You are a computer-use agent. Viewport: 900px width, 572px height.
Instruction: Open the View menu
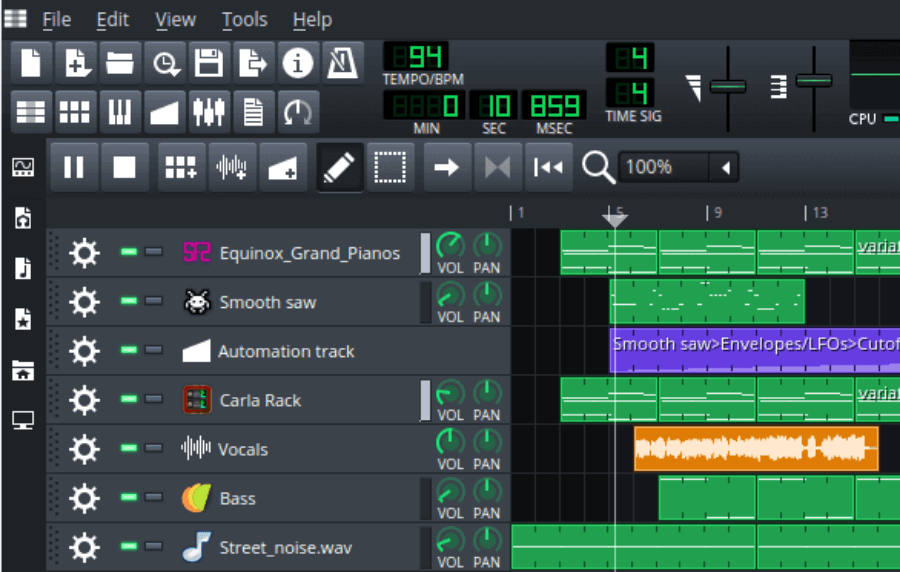click(175, 19)
